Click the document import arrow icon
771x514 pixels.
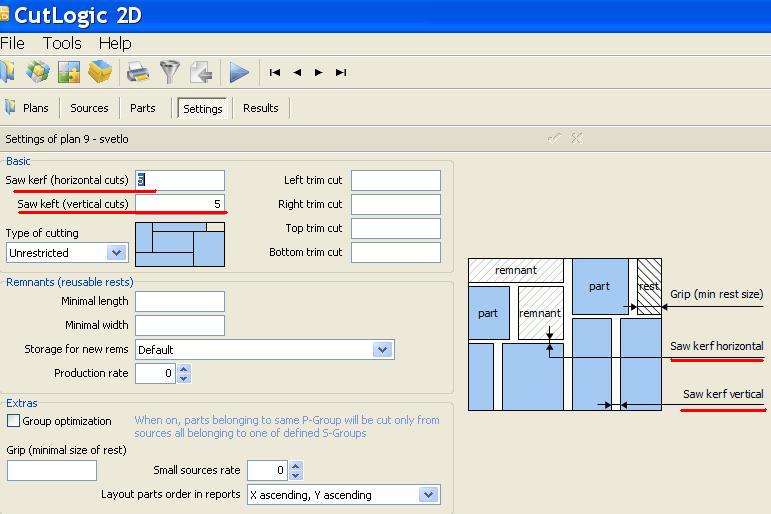coord(201,72)
